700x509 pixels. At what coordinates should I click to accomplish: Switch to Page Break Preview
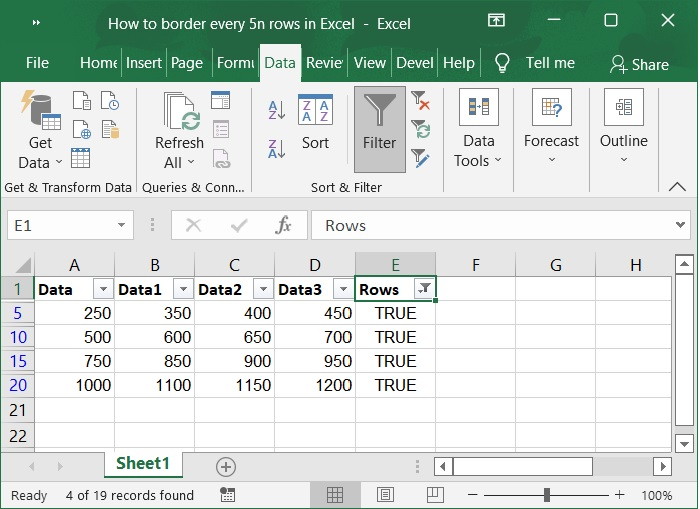(435, 495)
